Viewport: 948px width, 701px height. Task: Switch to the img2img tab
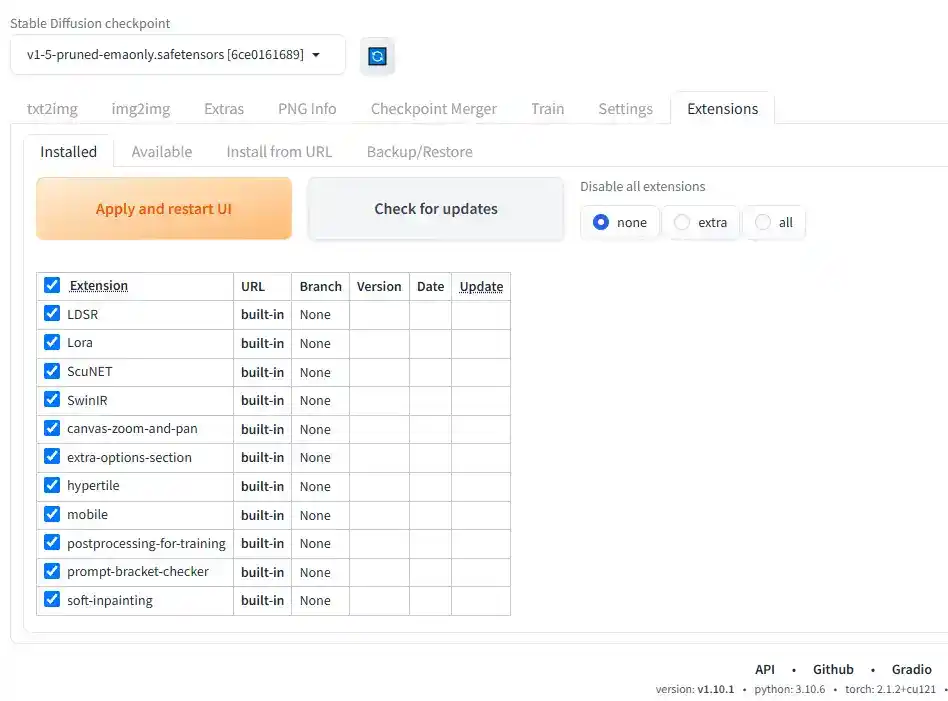tap(141, 109)
